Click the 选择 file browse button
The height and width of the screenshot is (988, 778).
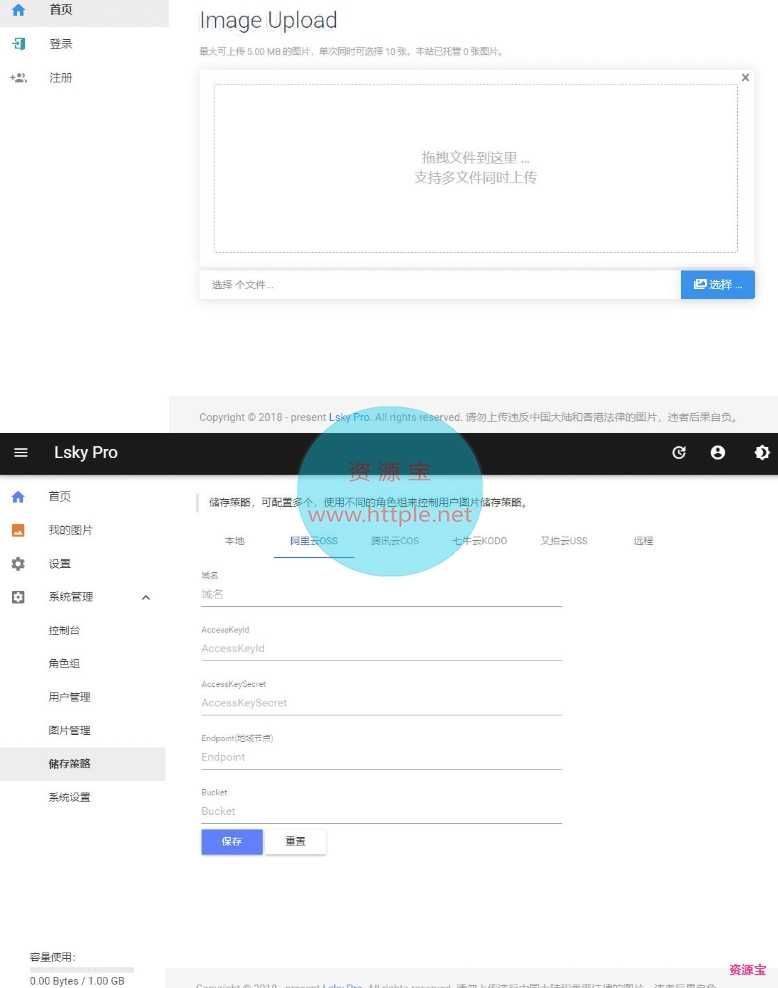718,284
